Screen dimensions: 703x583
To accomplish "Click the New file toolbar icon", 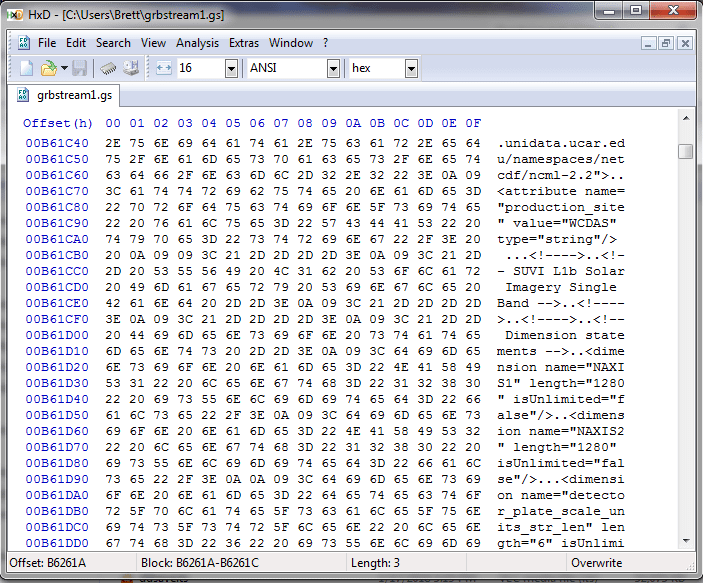I will click(26, 68).
